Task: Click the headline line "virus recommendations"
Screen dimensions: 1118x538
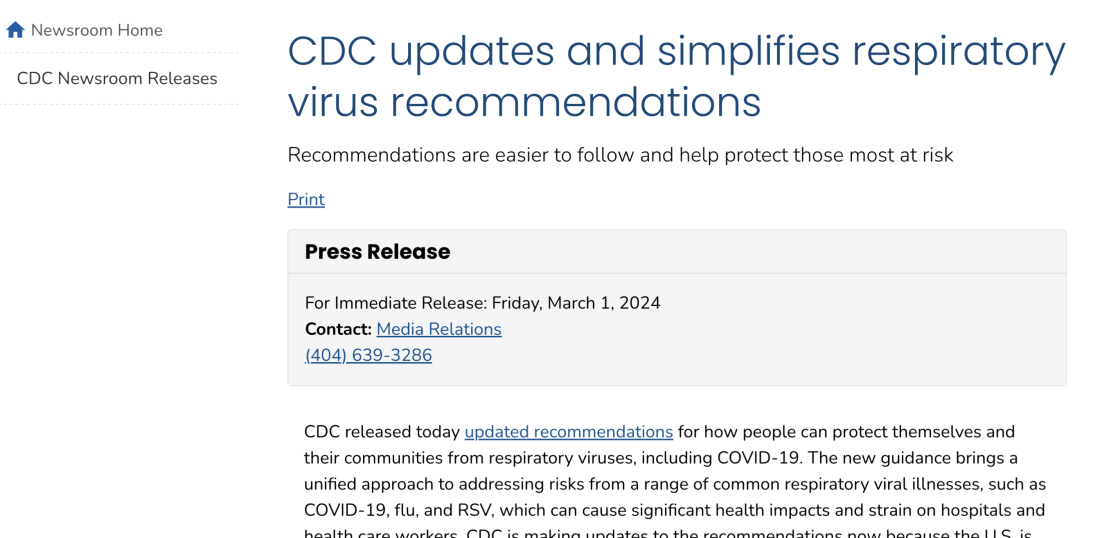Action: point(524,102)
